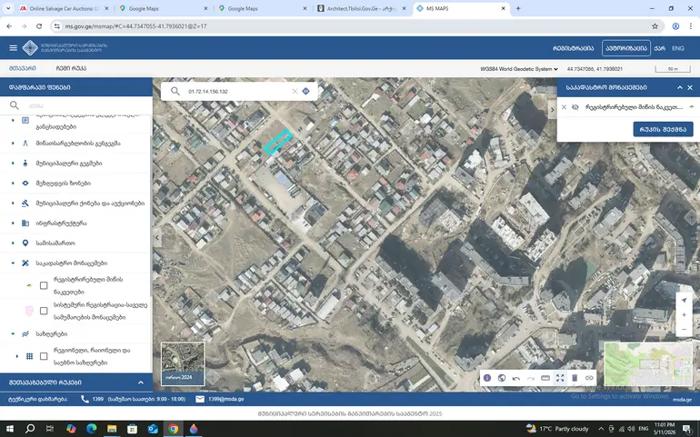Click the chain link icon in map toolbar
Image resolution: width=700 pixels, height=437 pixels.
(589, 378)
